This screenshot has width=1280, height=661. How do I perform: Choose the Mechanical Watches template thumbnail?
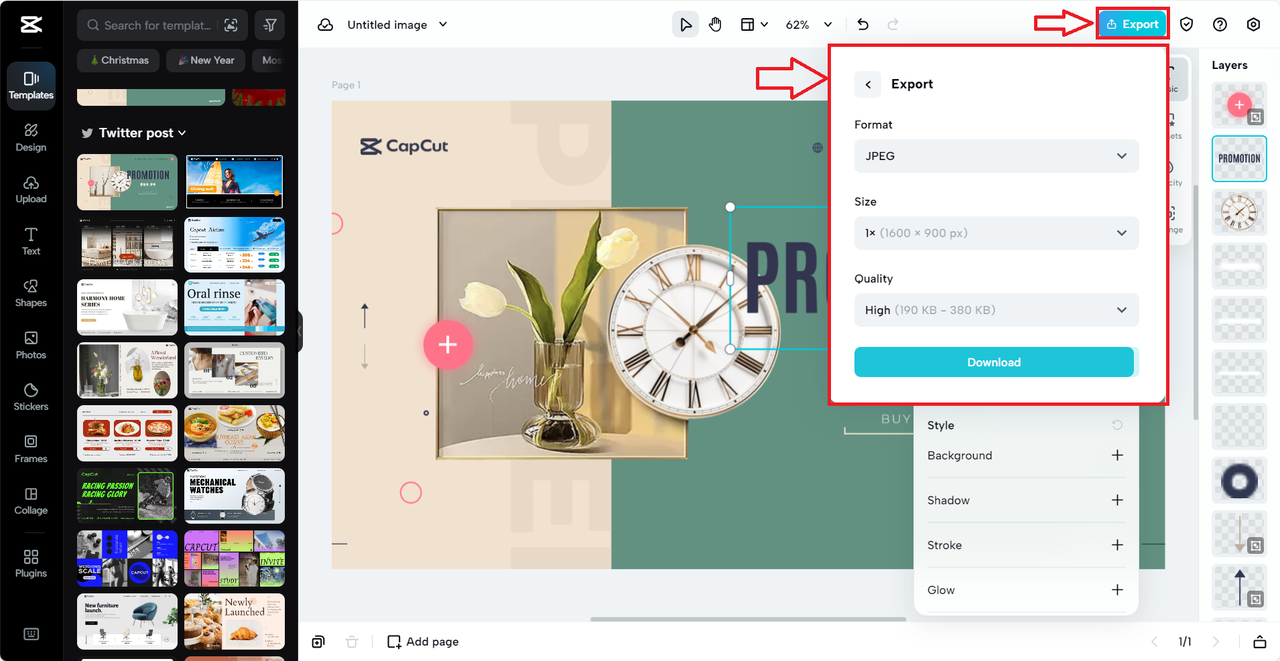(235, 495)
